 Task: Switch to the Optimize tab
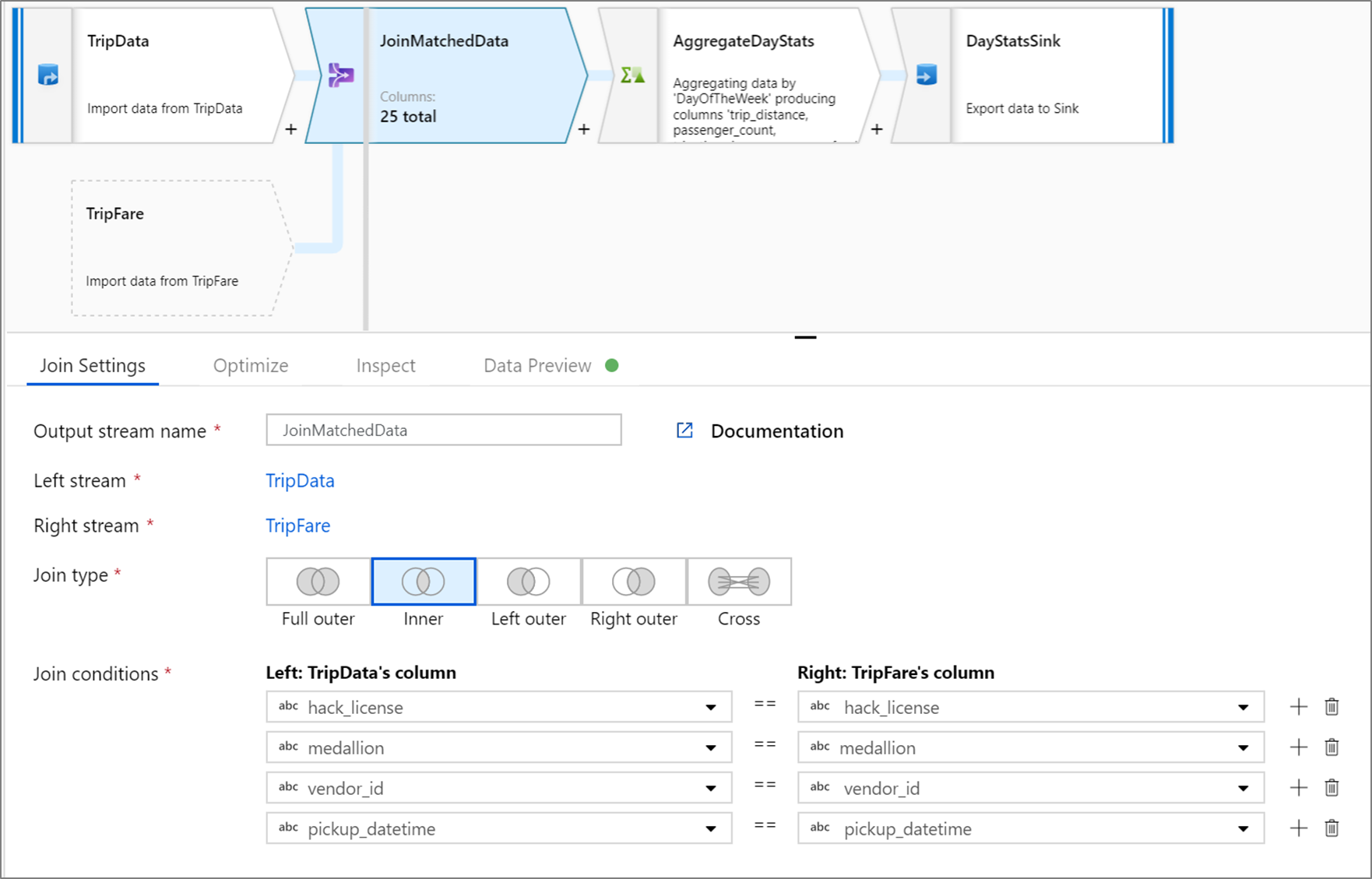click(x=251, y=365)
